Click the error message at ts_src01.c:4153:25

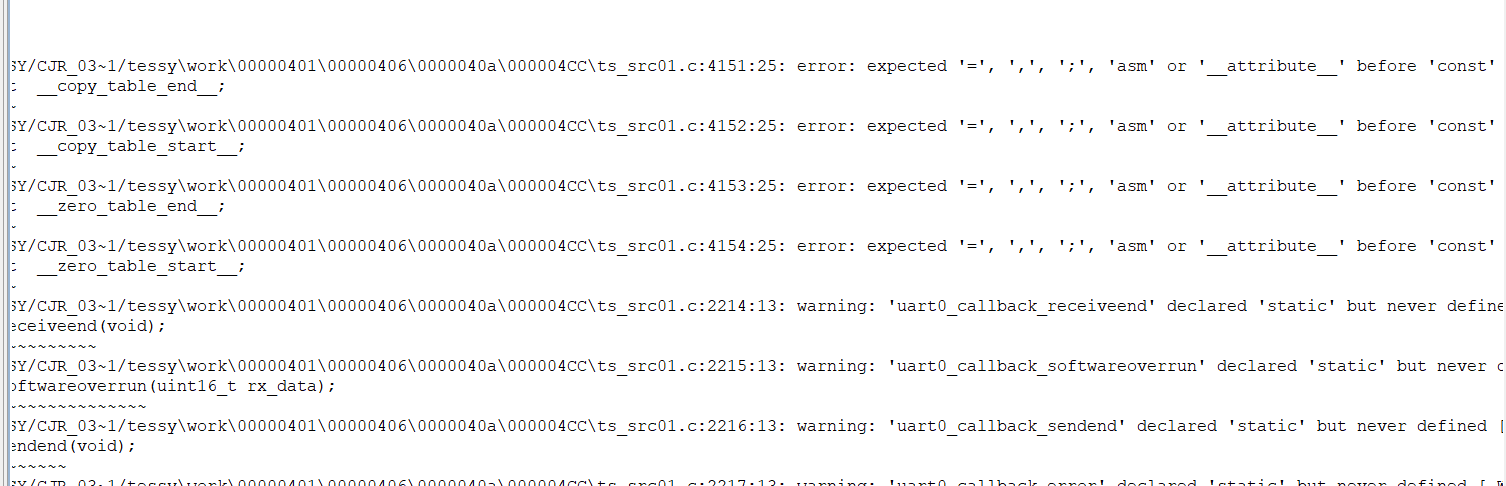tap(757, 186)
